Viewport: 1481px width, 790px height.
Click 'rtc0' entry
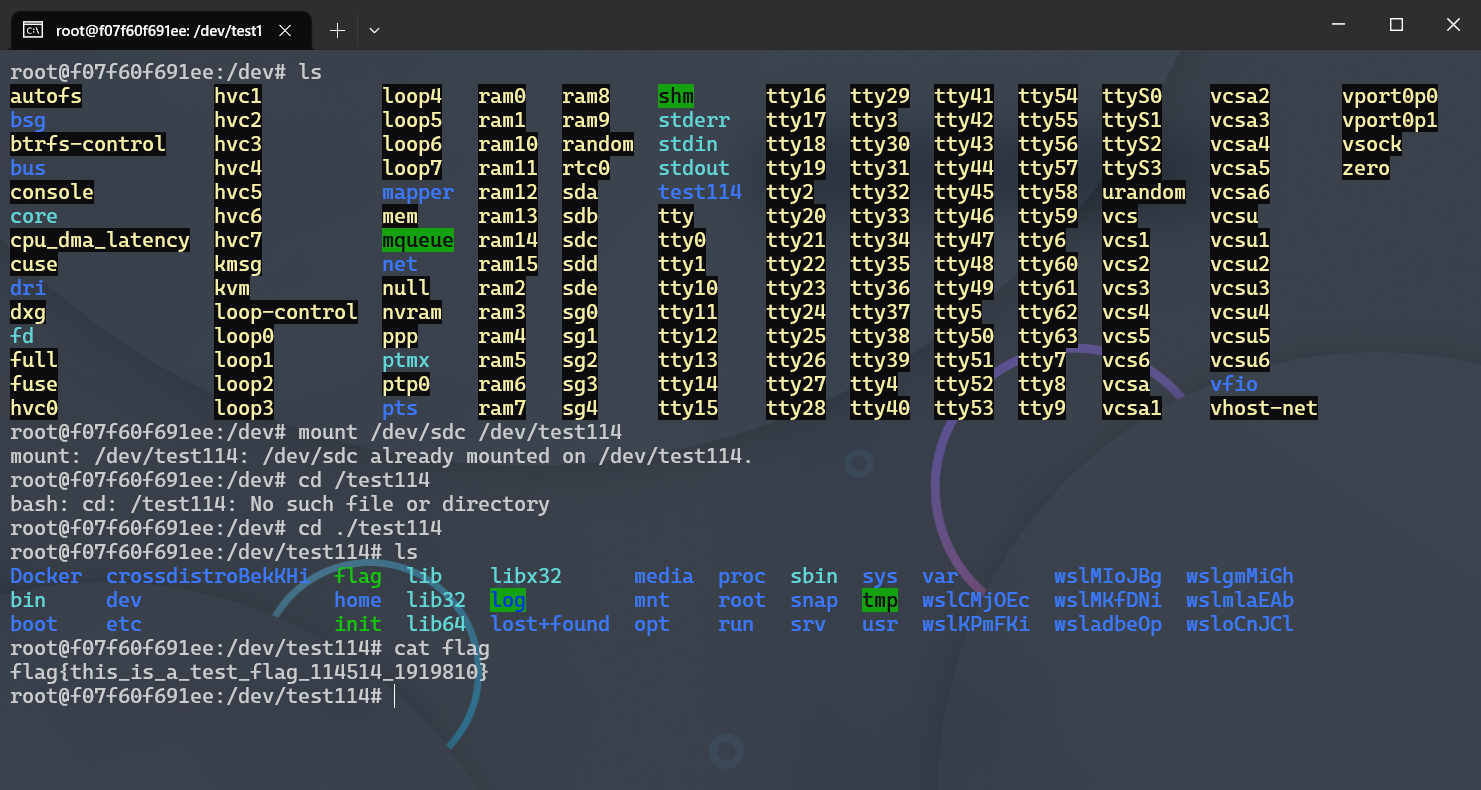[586, 168]
